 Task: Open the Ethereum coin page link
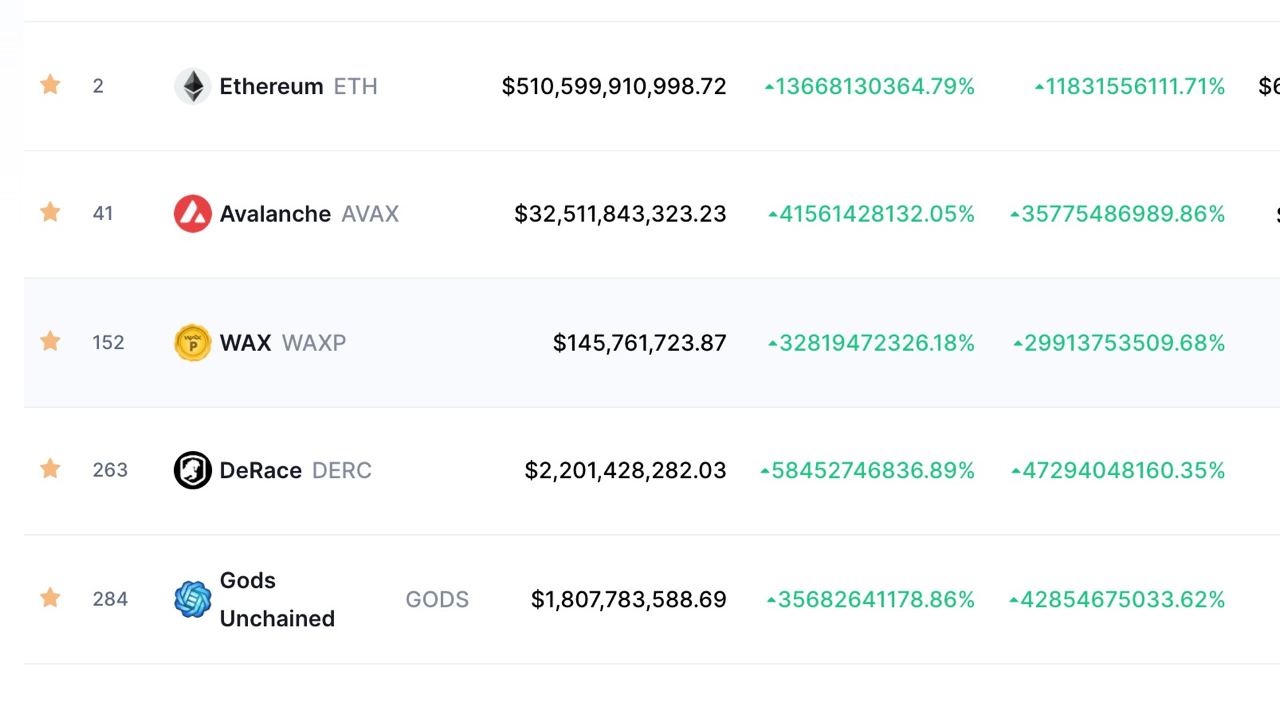click(x=271, y=86)
